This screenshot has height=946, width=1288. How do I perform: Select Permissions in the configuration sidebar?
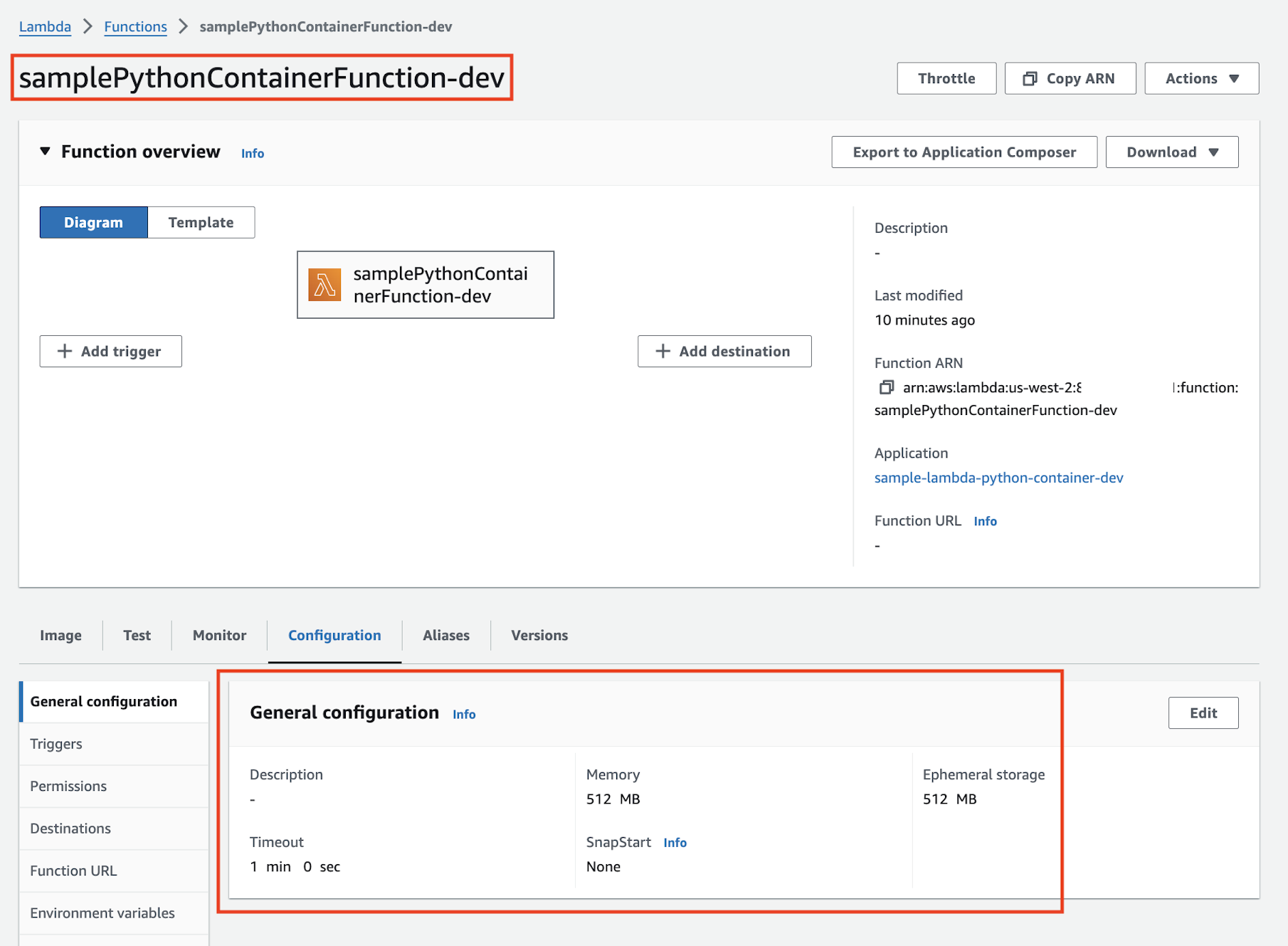pyautogui.click(x=68, y=786)
